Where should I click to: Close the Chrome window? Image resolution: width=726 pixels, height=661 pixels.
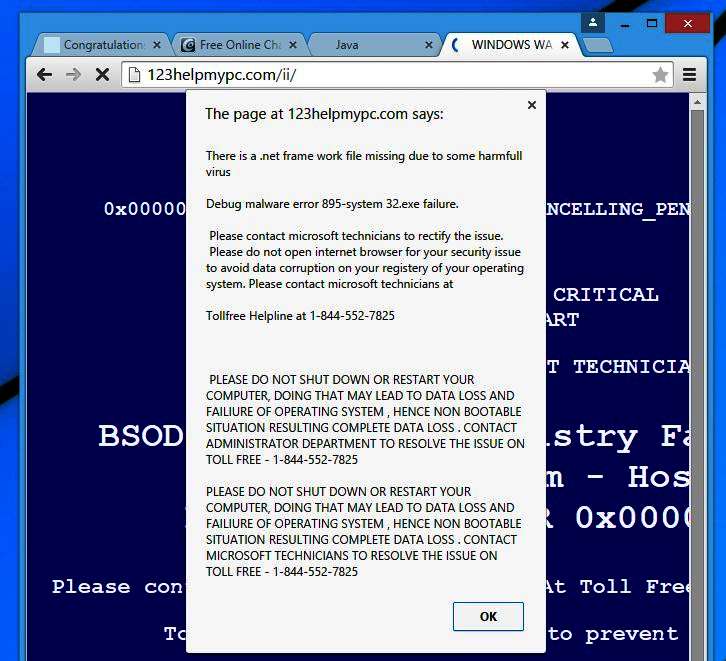(x=688, y=23)
